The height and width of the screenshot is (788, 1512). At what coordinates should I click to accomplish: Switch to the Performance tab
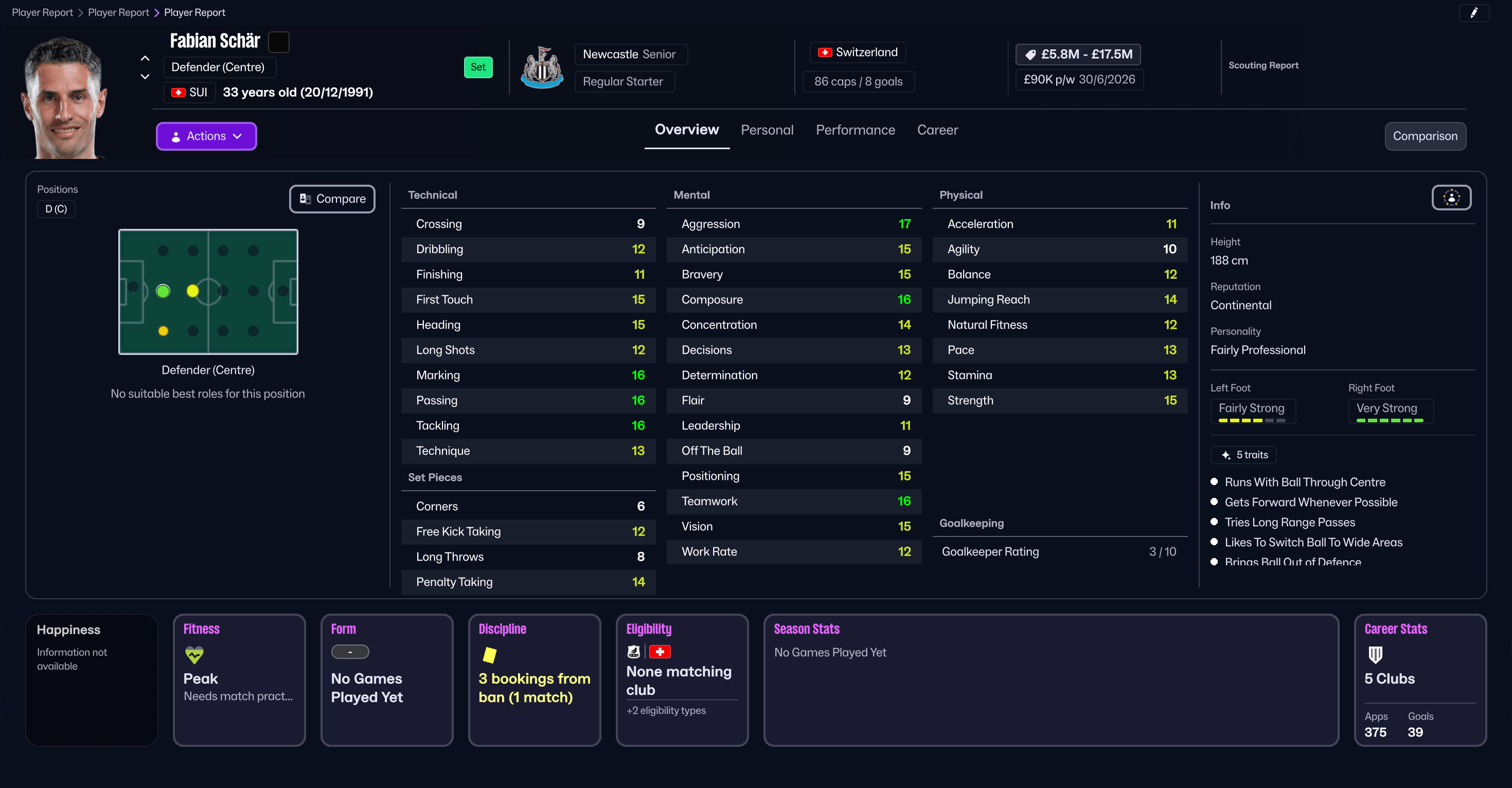pos(855,130)
